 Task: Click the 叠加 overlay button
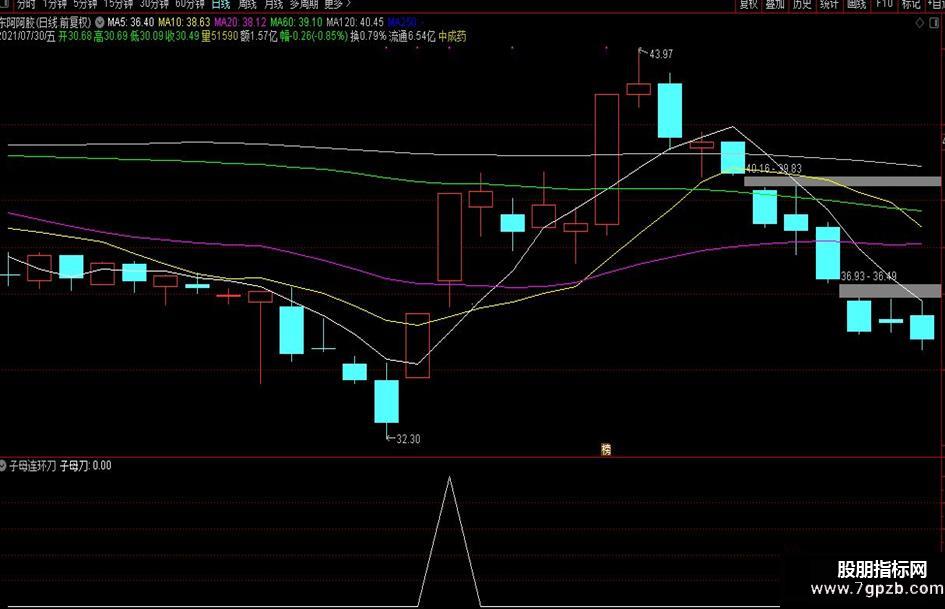pyautogui.click(x=775, y=4)
